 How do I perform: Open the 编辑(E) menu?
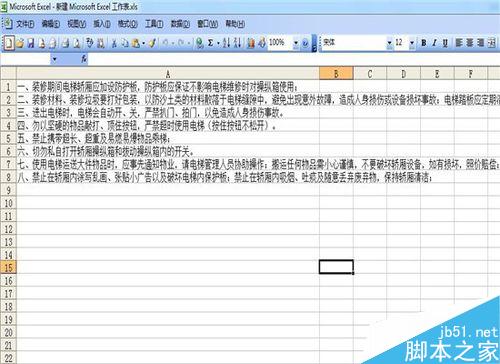click(x=51, y=24)
